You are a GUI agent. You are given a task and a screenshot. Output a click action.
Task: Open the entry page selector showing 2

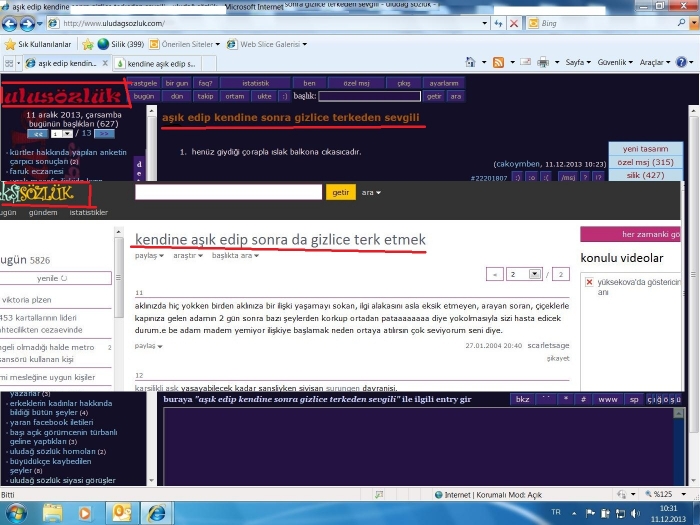524,274
